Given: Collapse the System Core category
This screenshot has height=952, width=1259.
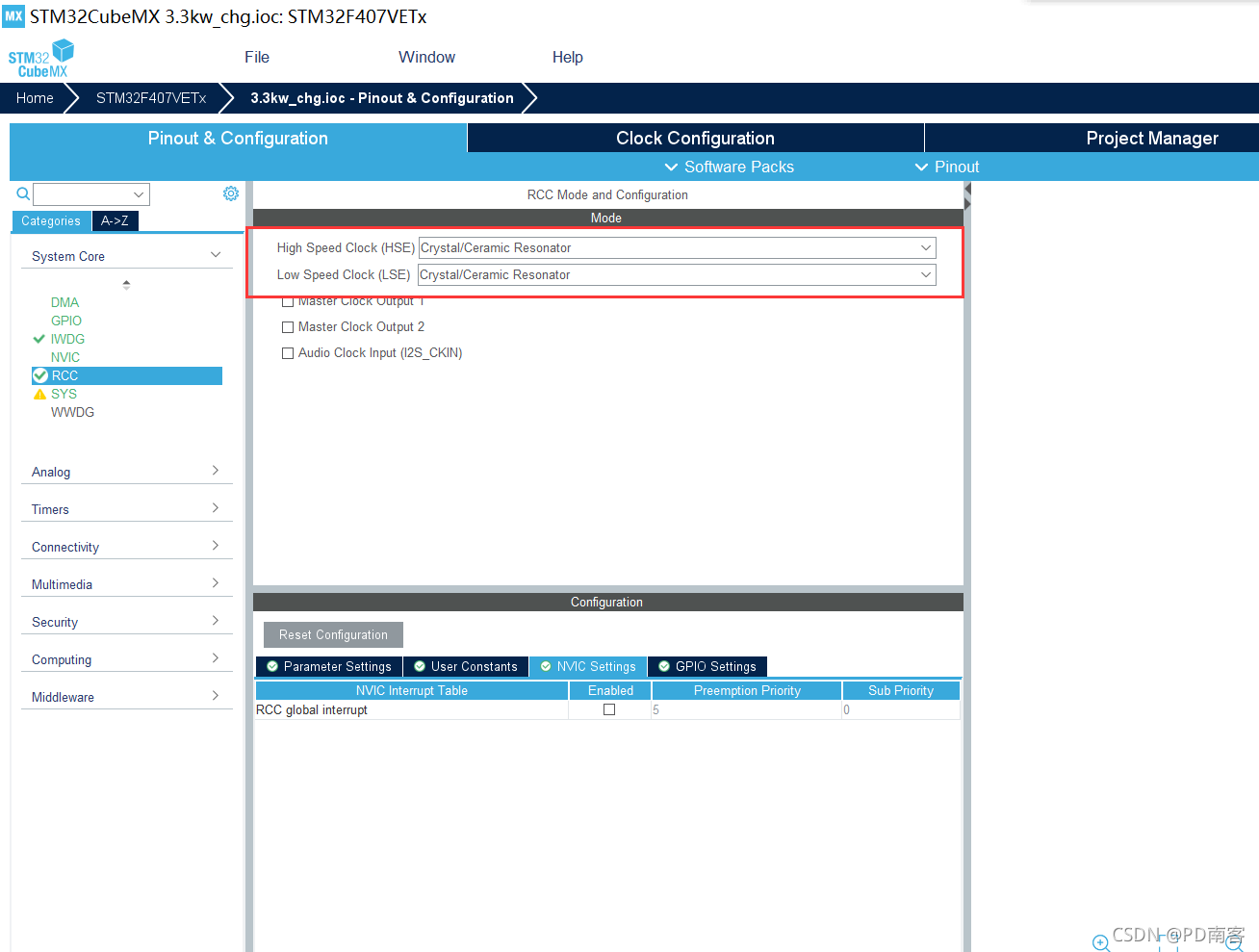Looking at the screenshot, I should 126,256.
